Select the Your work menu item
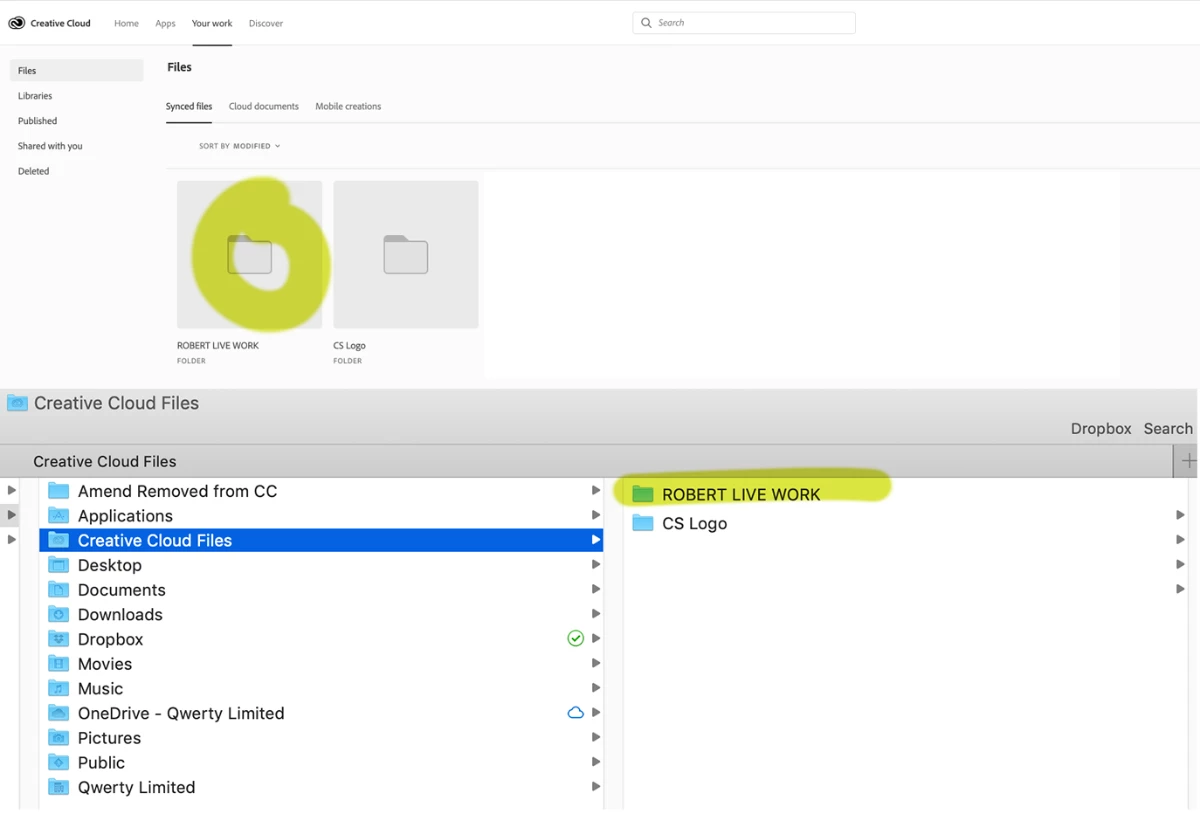This screenshot has height=814, width=1200. pyautogui.click(x=212, y=23)
